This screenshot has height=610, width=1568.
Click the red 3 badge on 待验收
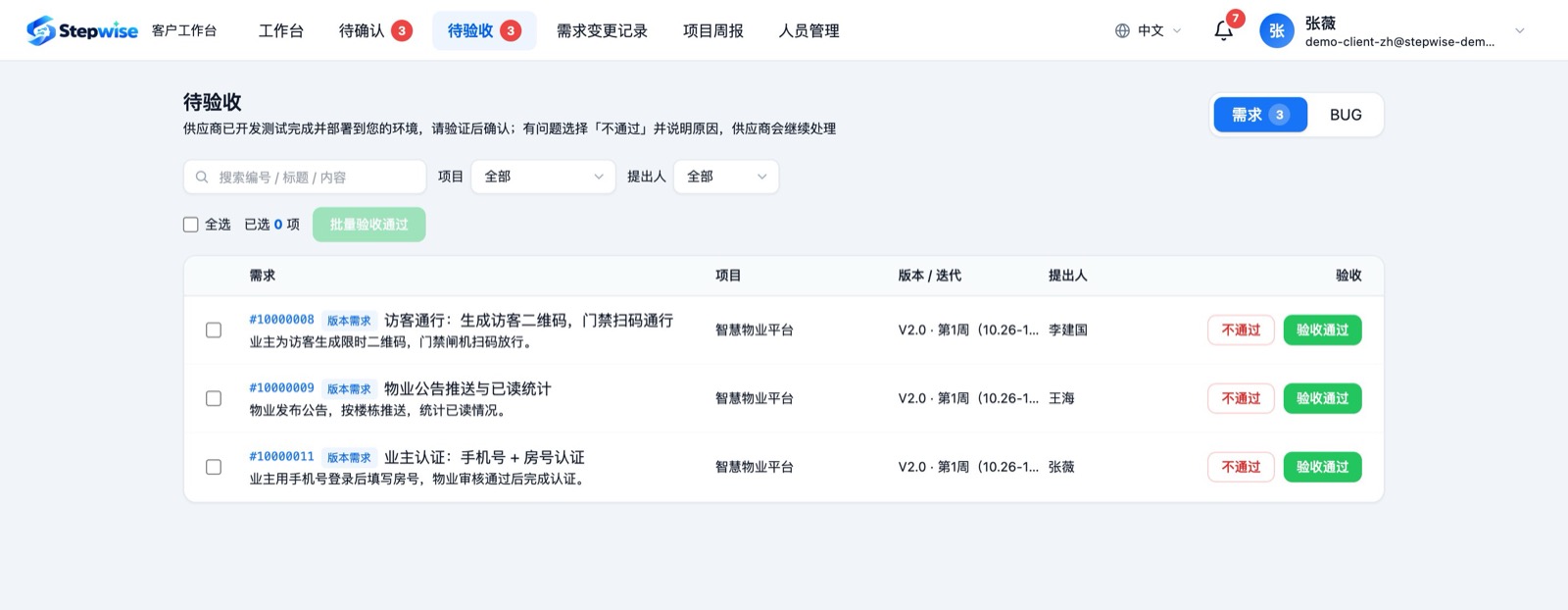coord(511,30)
